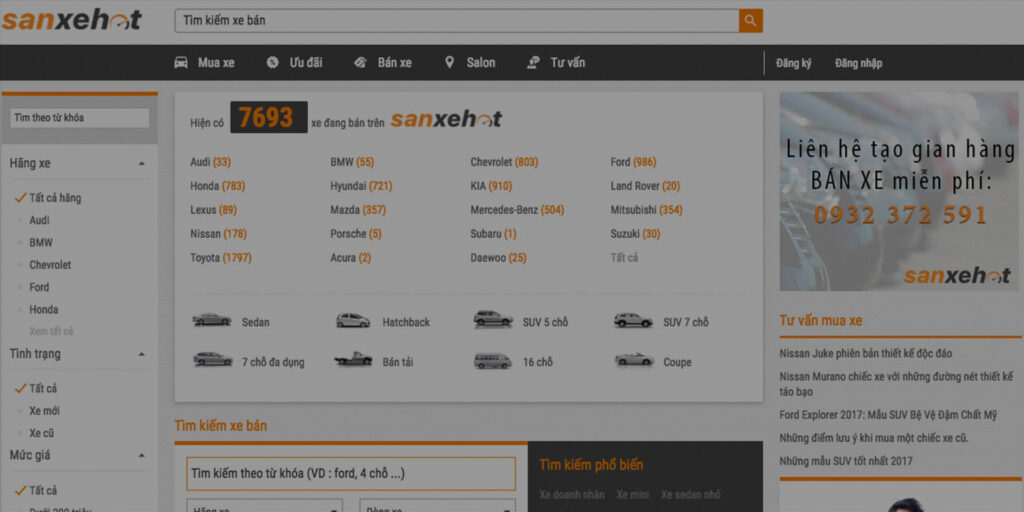The width and height of the screenshot is (1024, 512).
Task: Click the Salon location pin icon
Action: coord(449,63)
